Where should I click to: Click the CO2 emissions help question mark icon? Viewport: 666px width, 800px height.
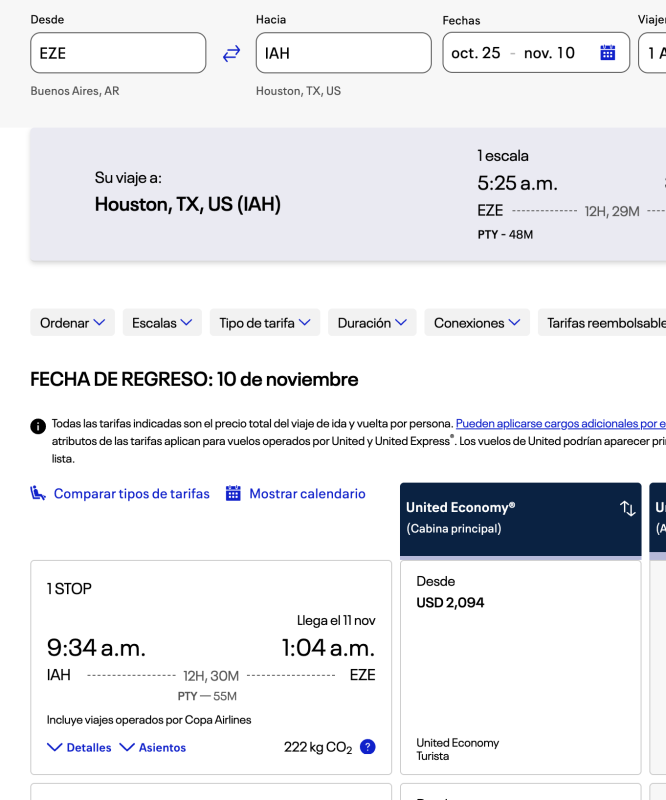(367, 747)
